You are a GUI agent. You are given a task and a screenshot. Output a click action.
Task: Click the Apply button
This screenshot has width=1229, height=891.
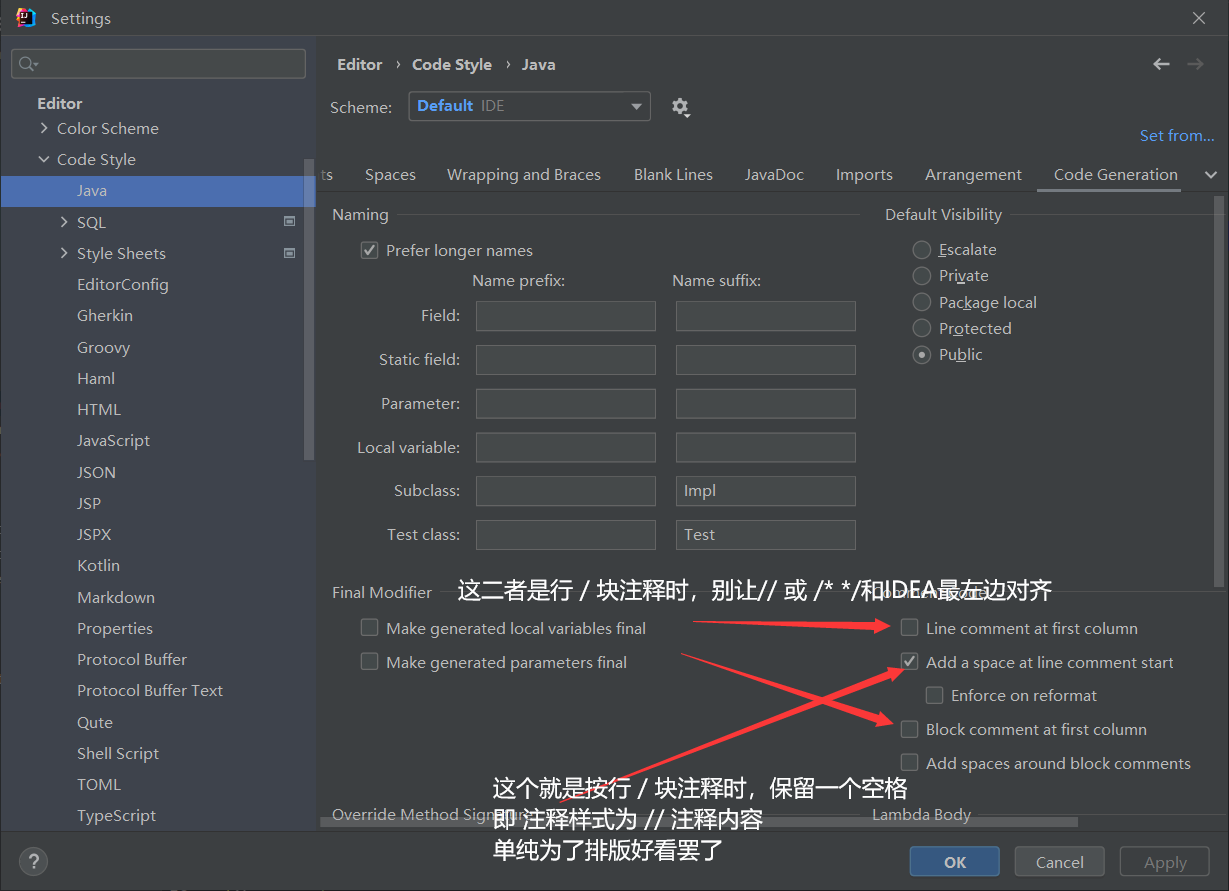[x=1165, y=862]
